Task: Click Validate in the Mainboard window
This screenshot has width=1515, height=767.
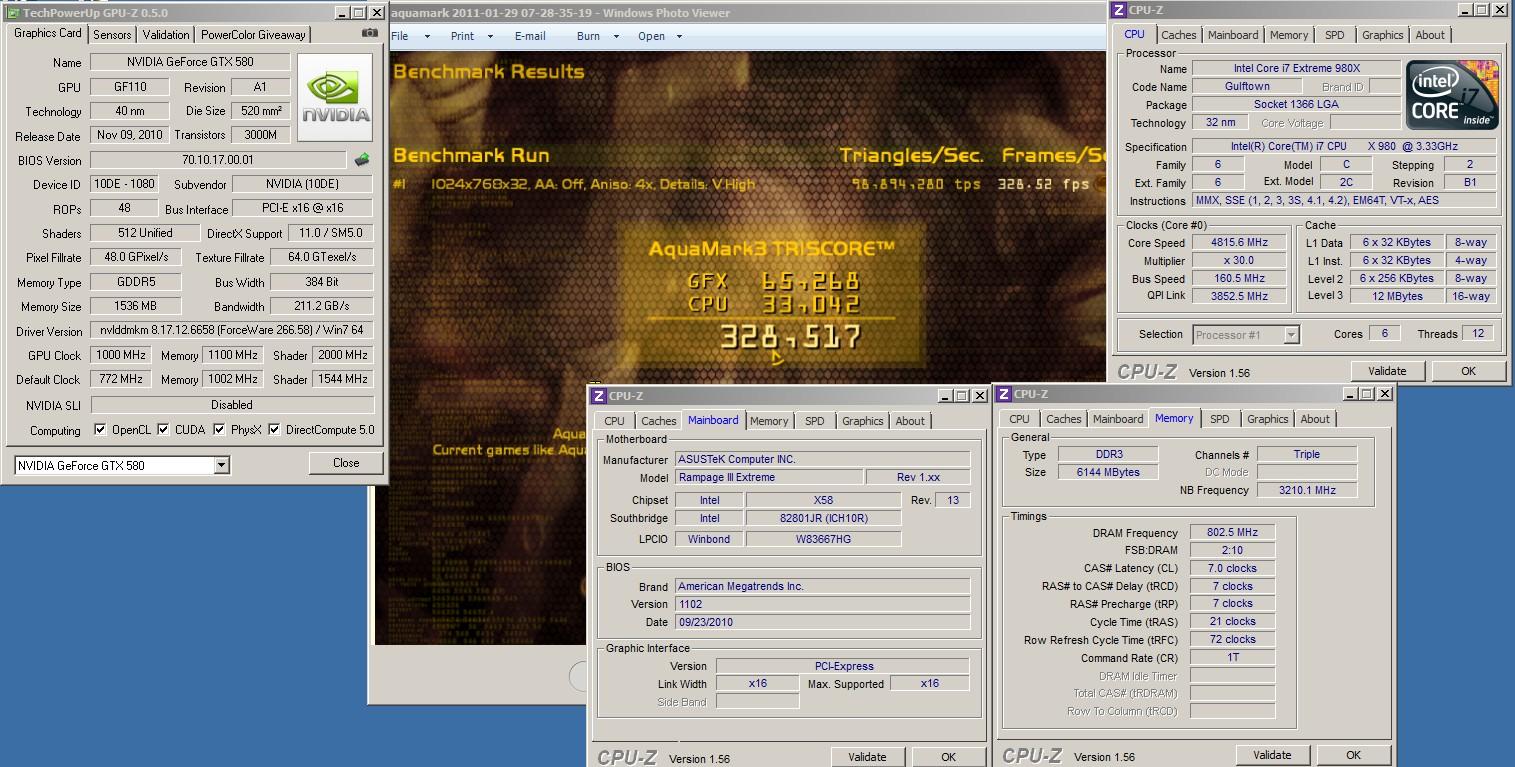Action: (x=868, y=757)
